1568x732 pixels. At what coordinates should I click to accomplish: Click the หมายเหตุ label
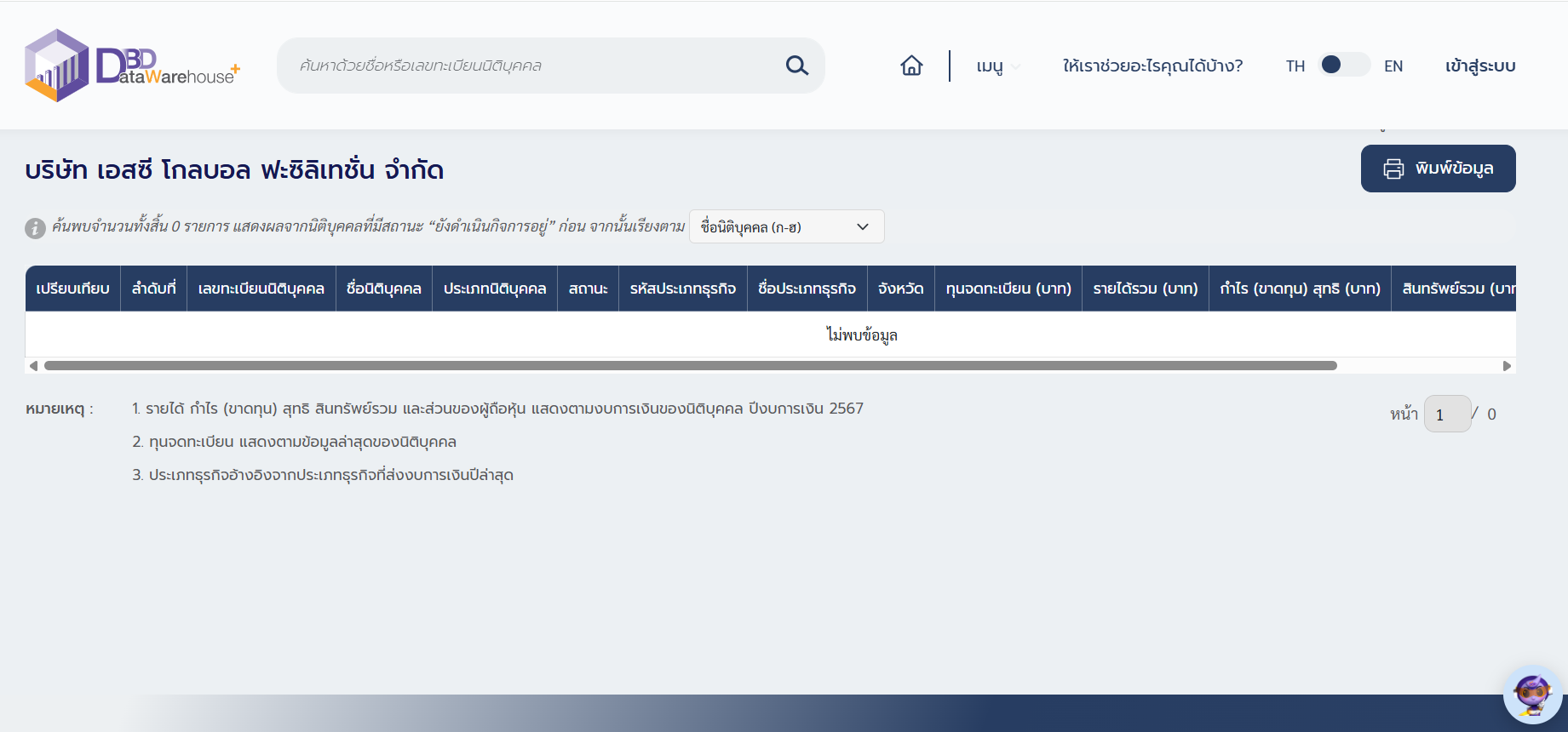click(60, 409)
